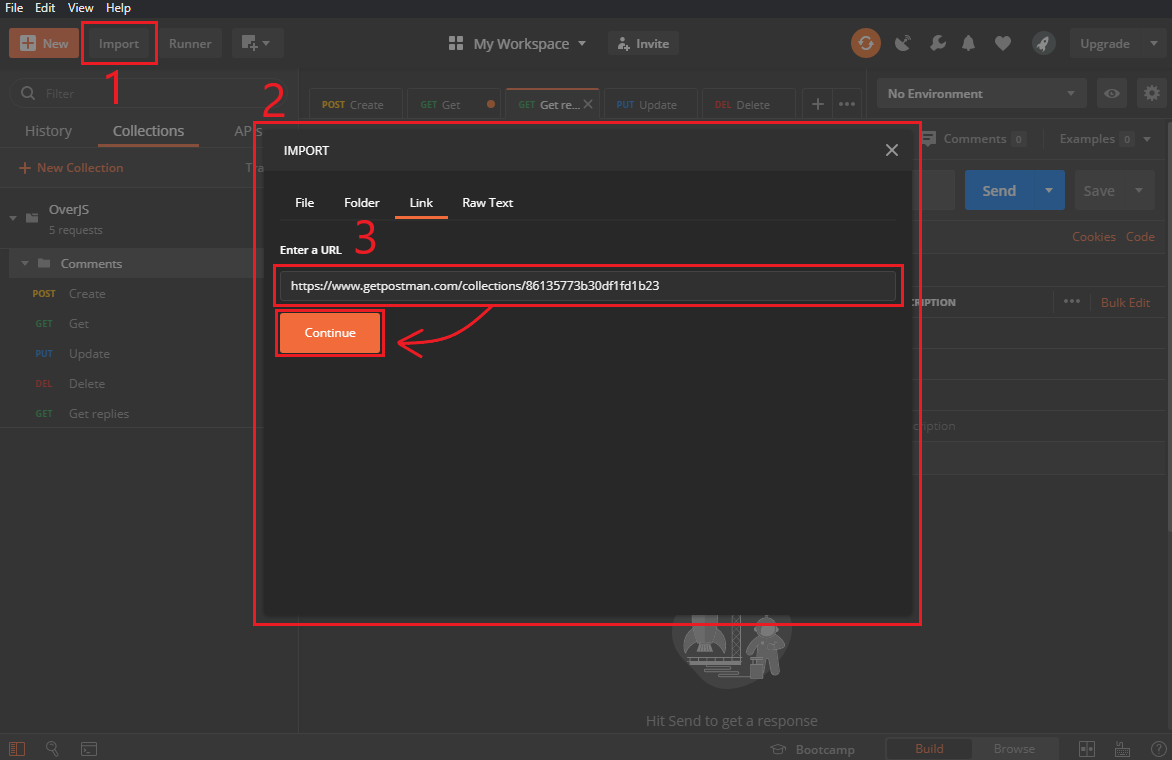Create a New Collection link

[71, 167]
